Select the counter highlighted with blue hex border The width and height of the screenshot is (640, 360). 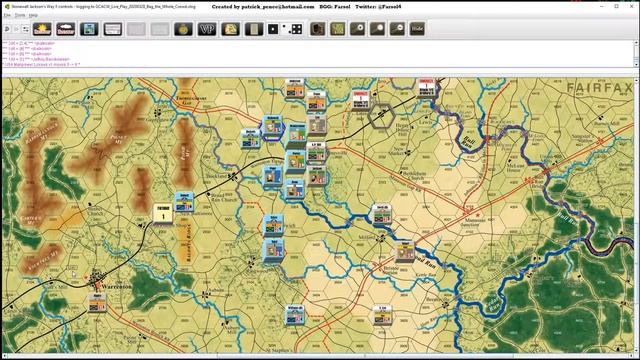tap(273, 126)
